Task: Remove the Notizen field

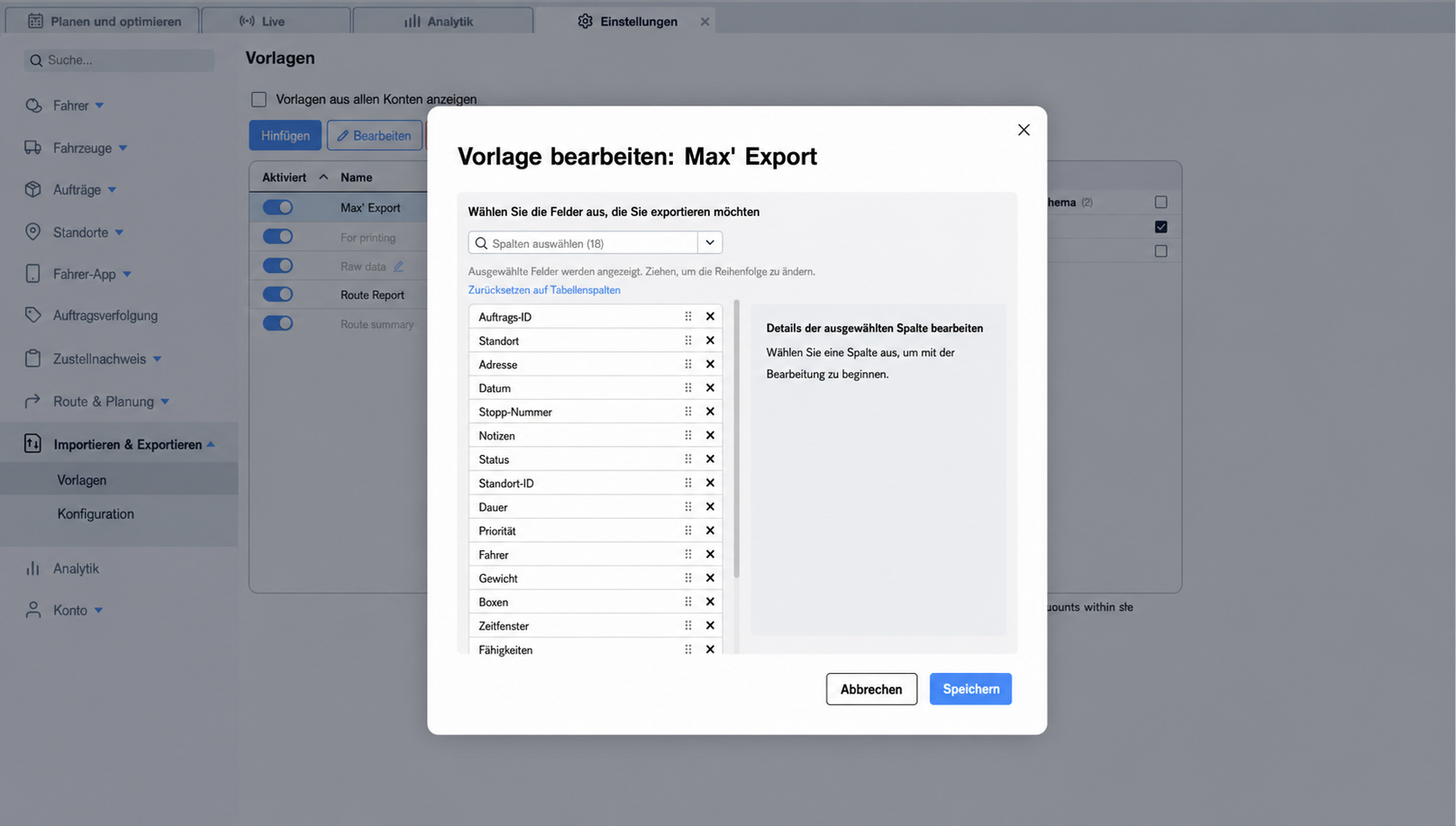Action: coord(710,435)
